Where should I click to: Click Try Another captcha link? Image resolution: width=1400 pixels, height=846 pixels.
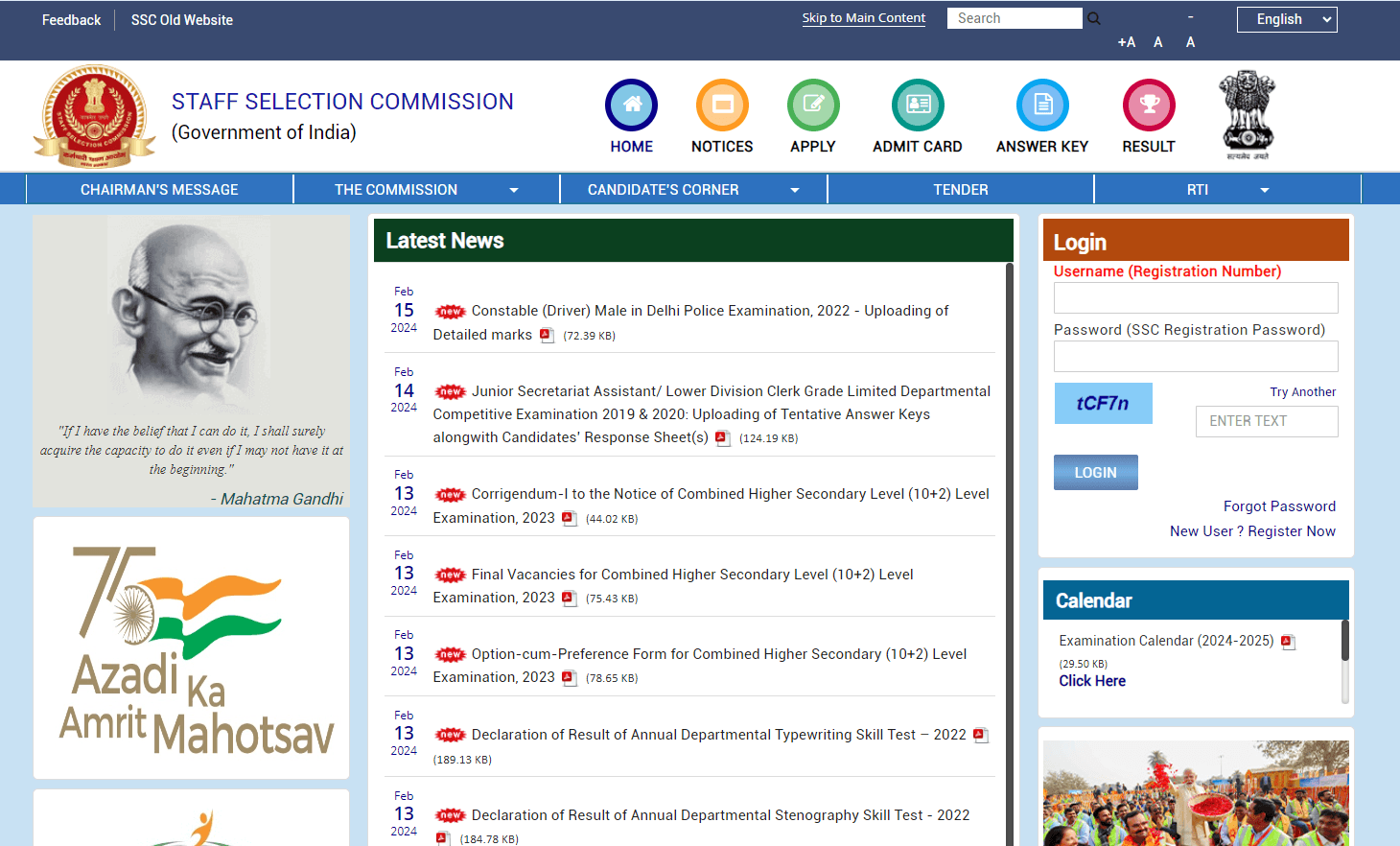(x=1302, y=392)
